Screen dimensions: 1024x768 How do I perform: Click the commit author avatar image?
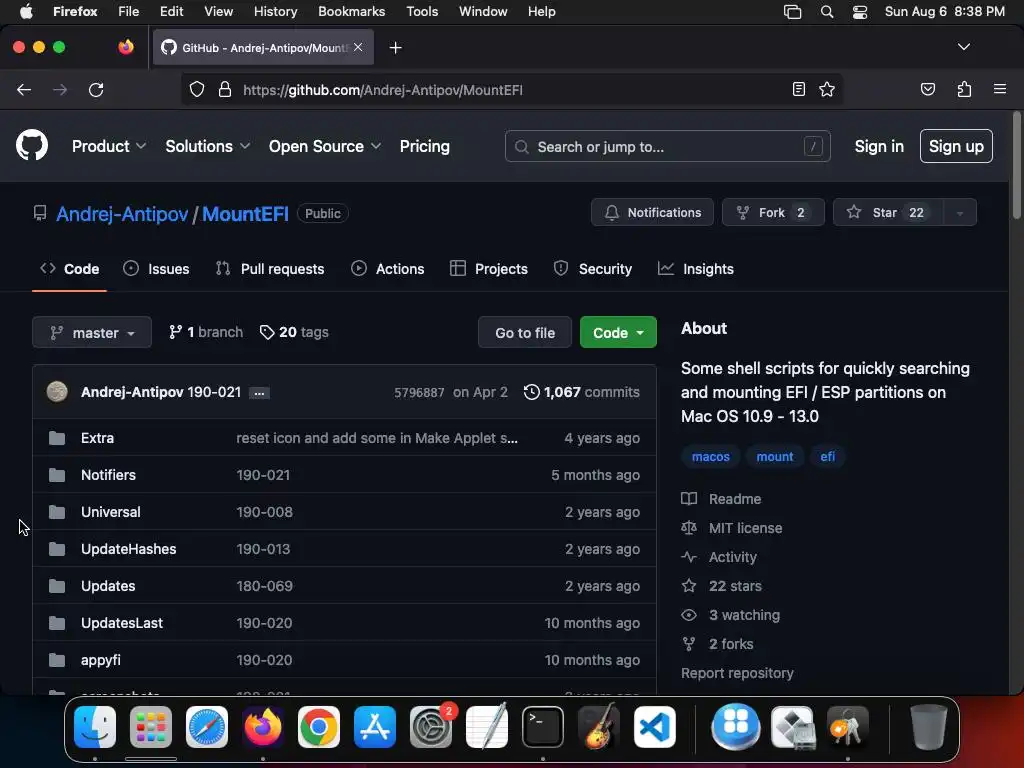[x=57, y=392]
